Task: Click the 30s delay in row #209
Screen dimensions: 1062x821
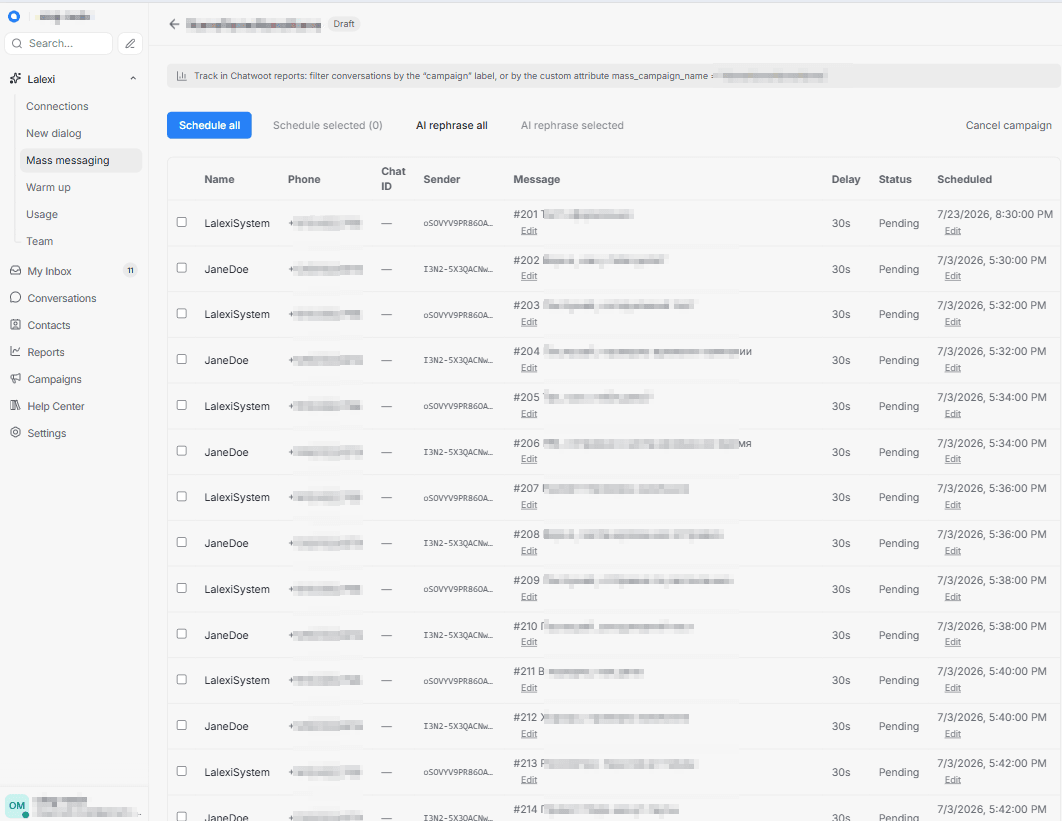Action: coord(841,589)
